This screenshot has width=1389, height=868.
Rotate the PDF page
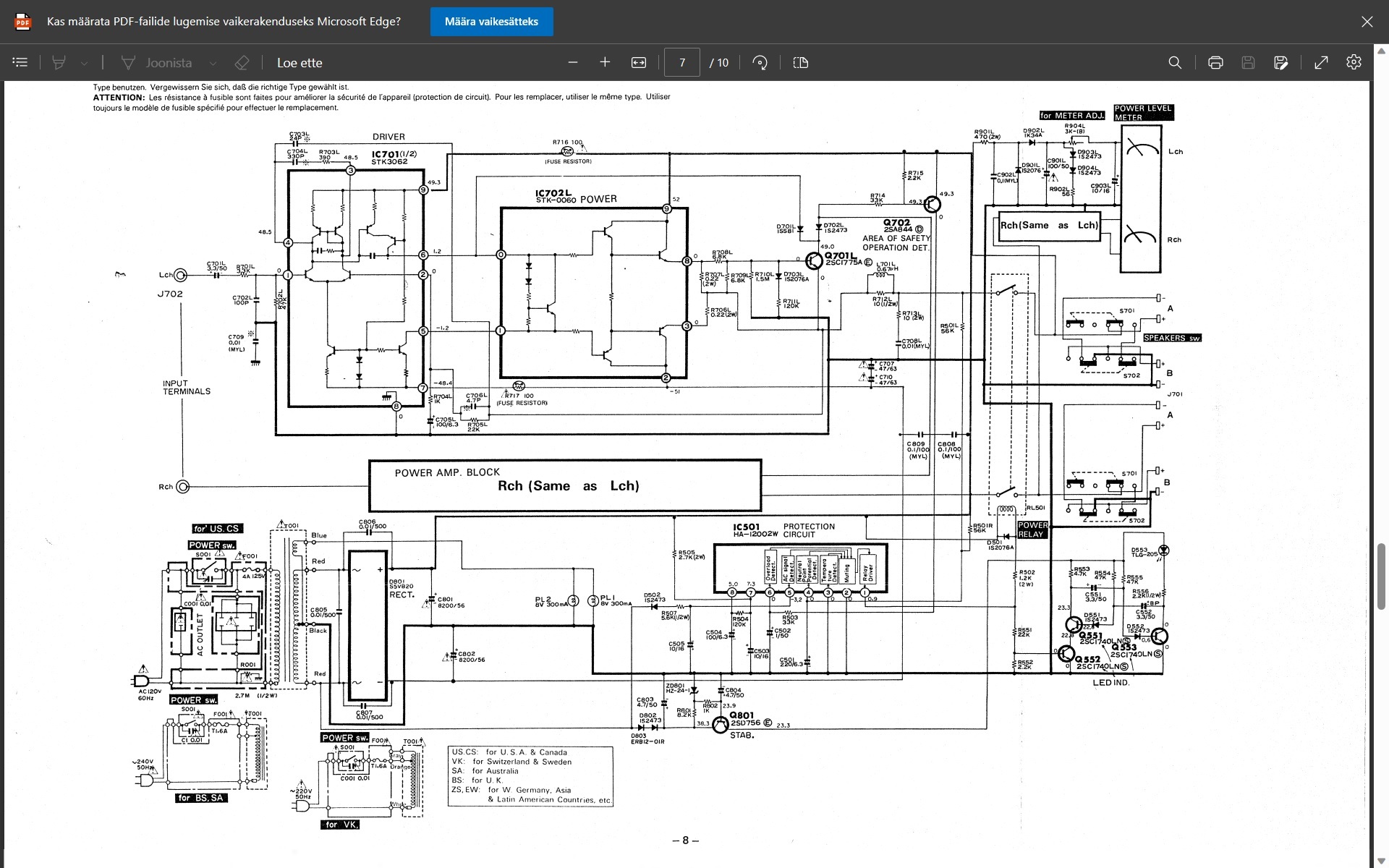[760, 62]
